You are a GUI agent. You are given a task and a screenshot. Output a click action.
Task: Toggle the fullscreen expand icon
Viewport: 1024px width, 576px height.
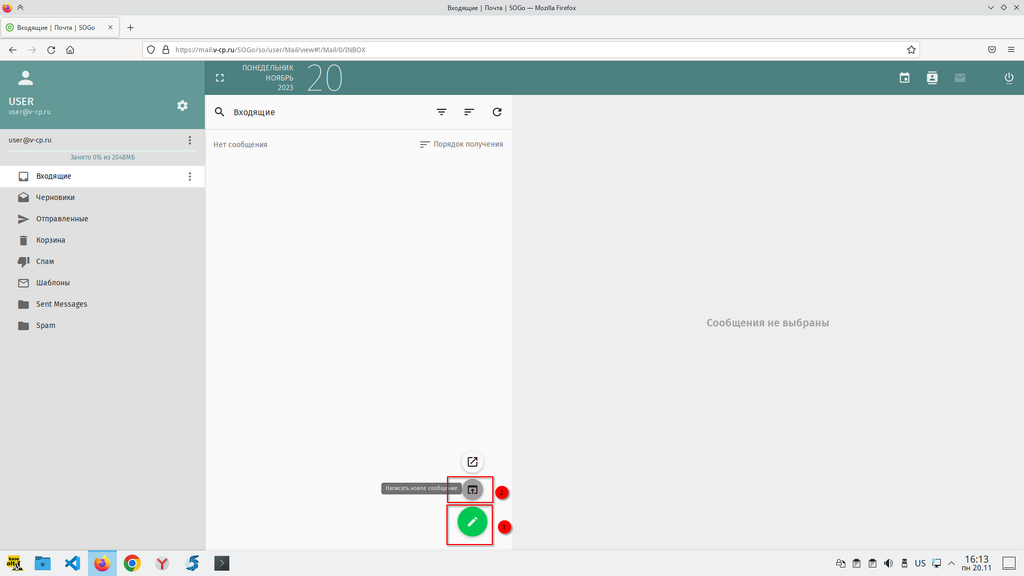pyautogui.click(x=220, y=78)
